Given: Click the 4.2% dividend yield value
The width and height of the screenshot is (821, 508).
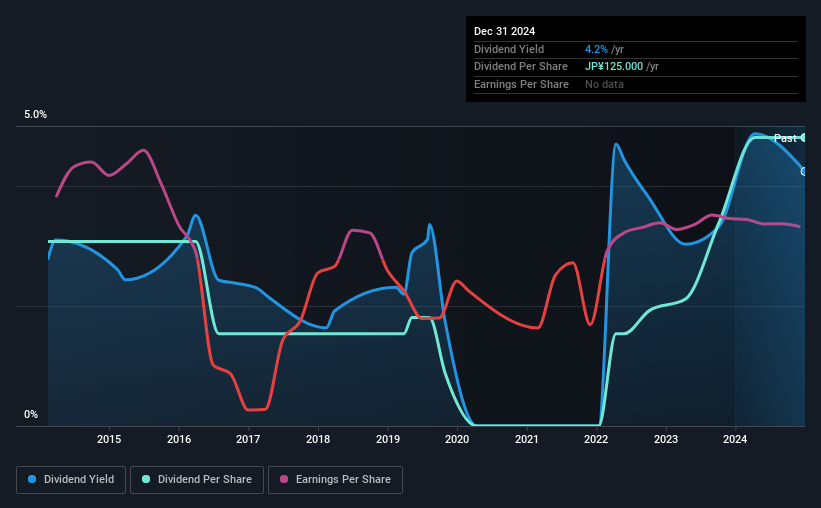Looking at the screenshot, I should coord(596,49).
